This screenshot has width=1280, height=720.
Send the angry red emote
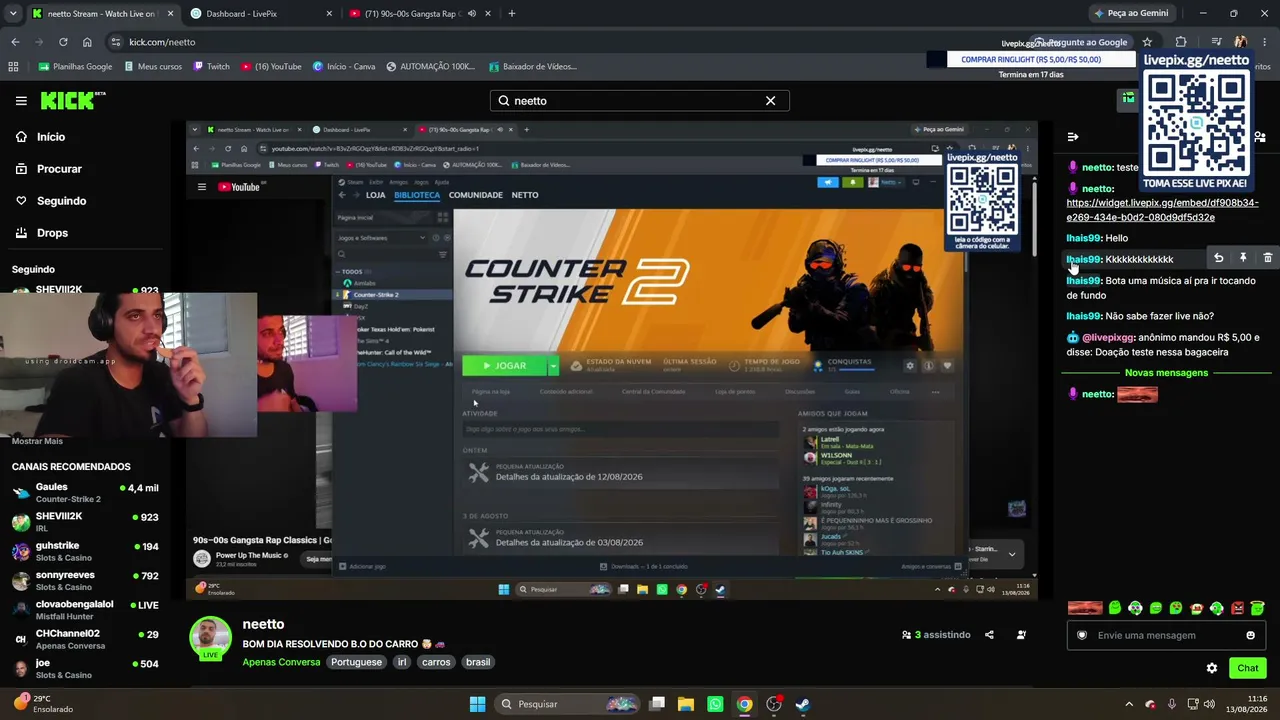(1237, 608)
